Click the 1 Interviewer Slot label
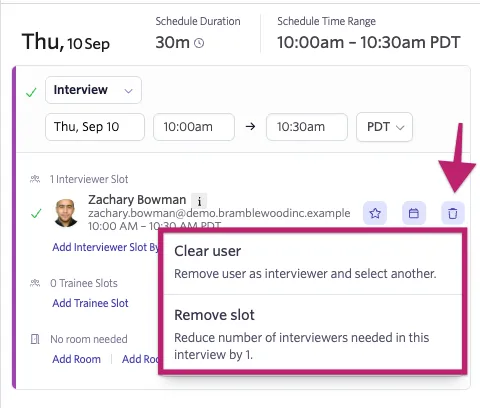 [x=89, y=179]
